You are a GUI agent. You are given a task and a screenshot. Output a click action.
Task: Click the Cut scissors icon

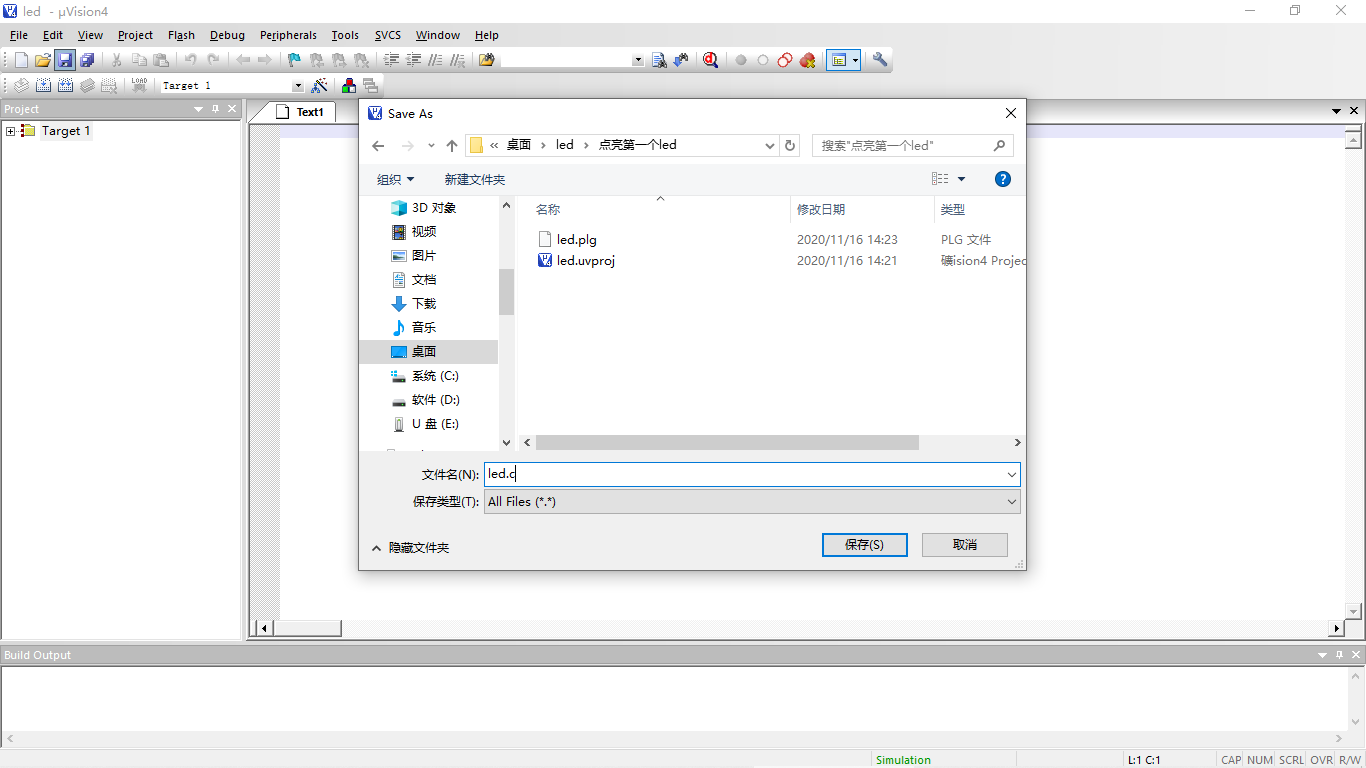tap(117, 60)
